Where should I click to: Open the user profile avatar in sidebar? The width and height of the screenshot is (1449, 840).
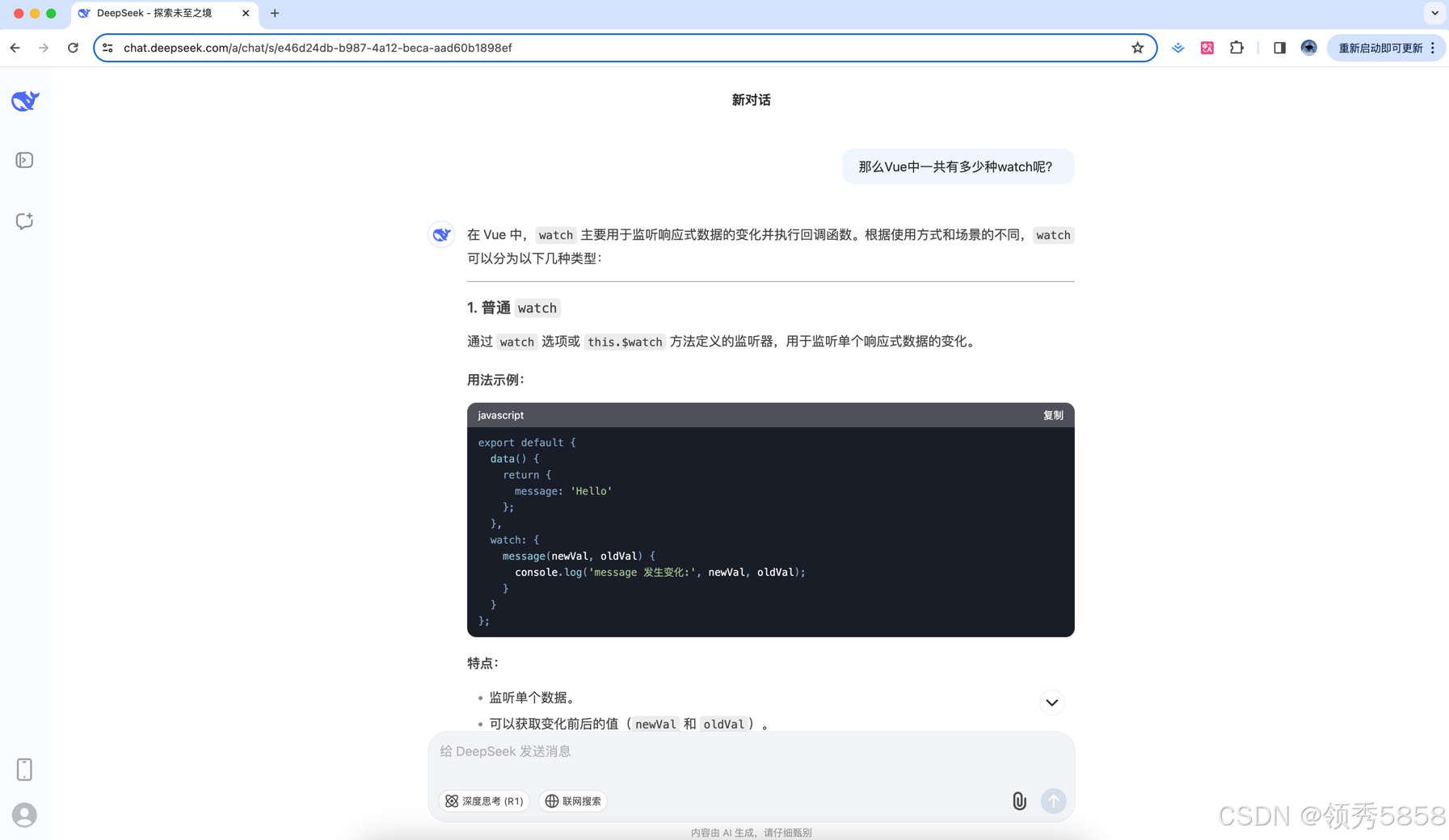[x=24, y=815]
